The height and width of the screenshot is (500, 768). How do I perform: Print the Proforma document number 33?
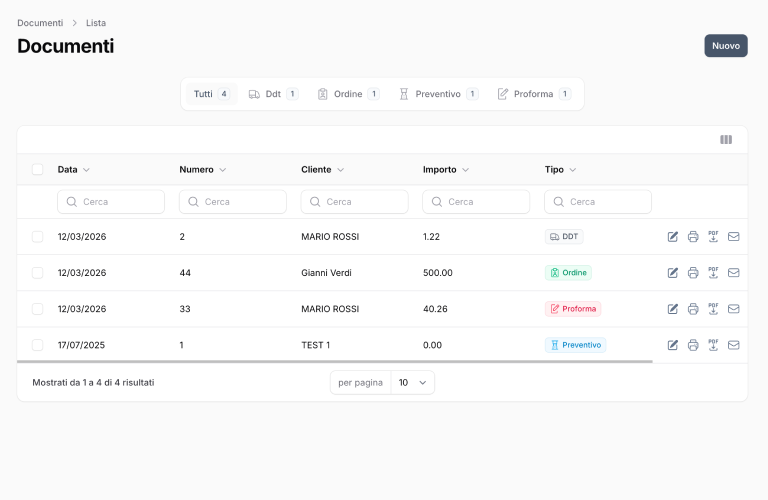pos(693,309)
